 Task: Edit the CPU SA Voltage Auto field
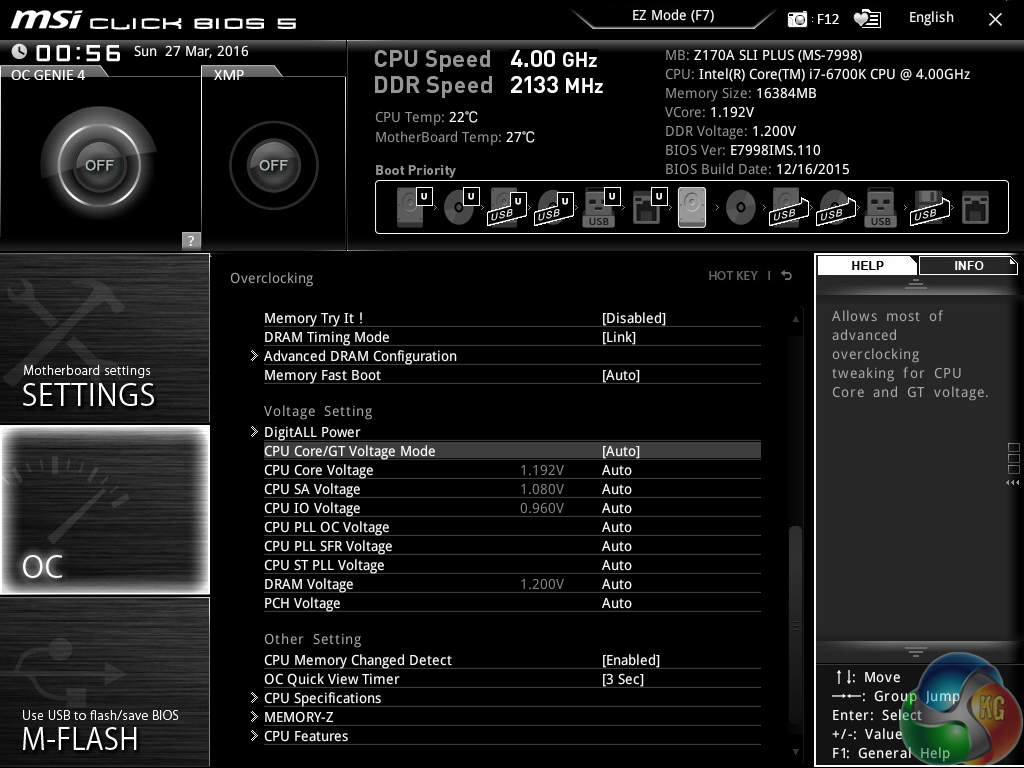(616, 489)
